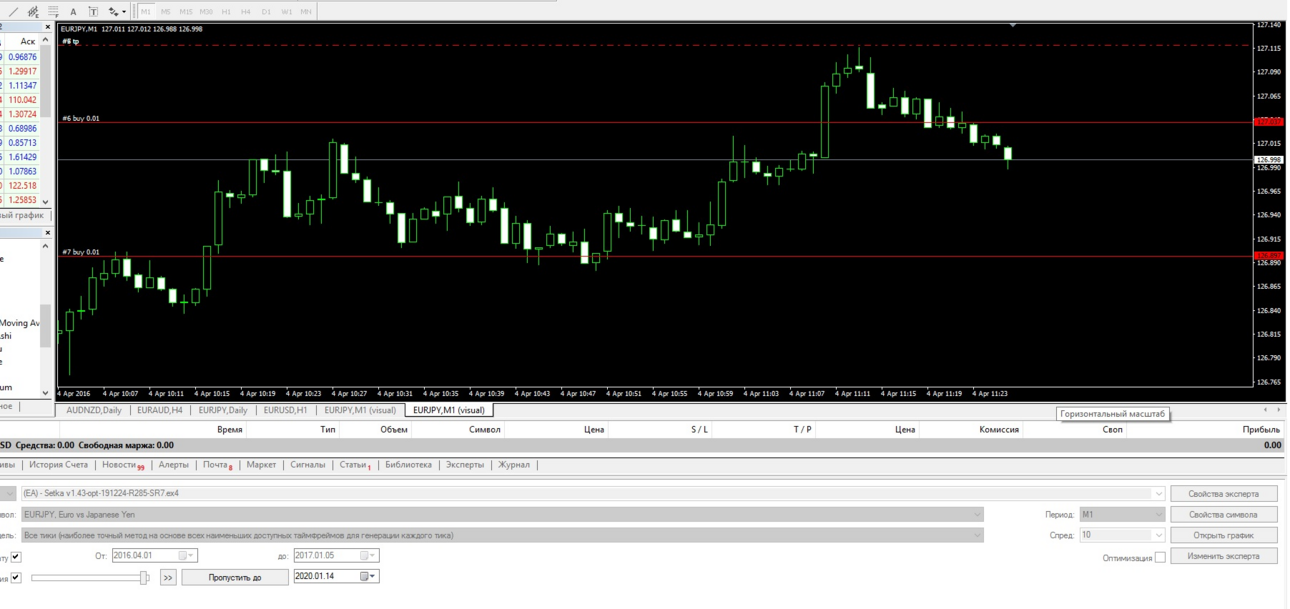
Task: Open the Алерты tab
Action: [174, 465]
